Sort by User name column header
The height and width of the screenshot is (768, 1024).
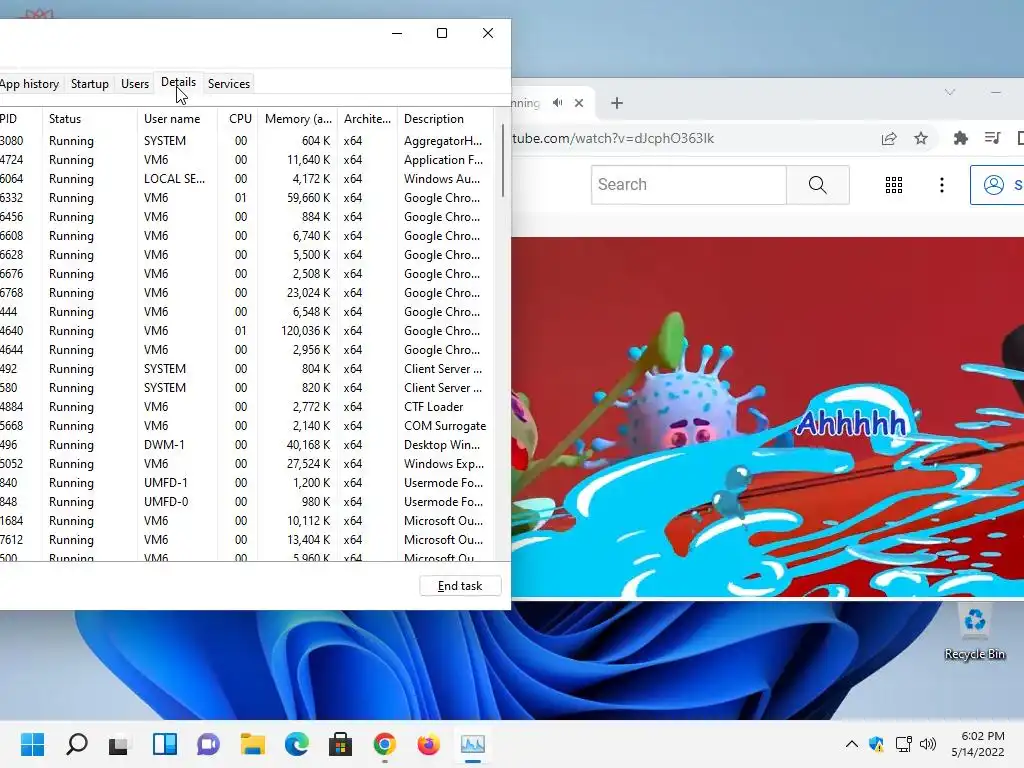(x=177, y=119)
